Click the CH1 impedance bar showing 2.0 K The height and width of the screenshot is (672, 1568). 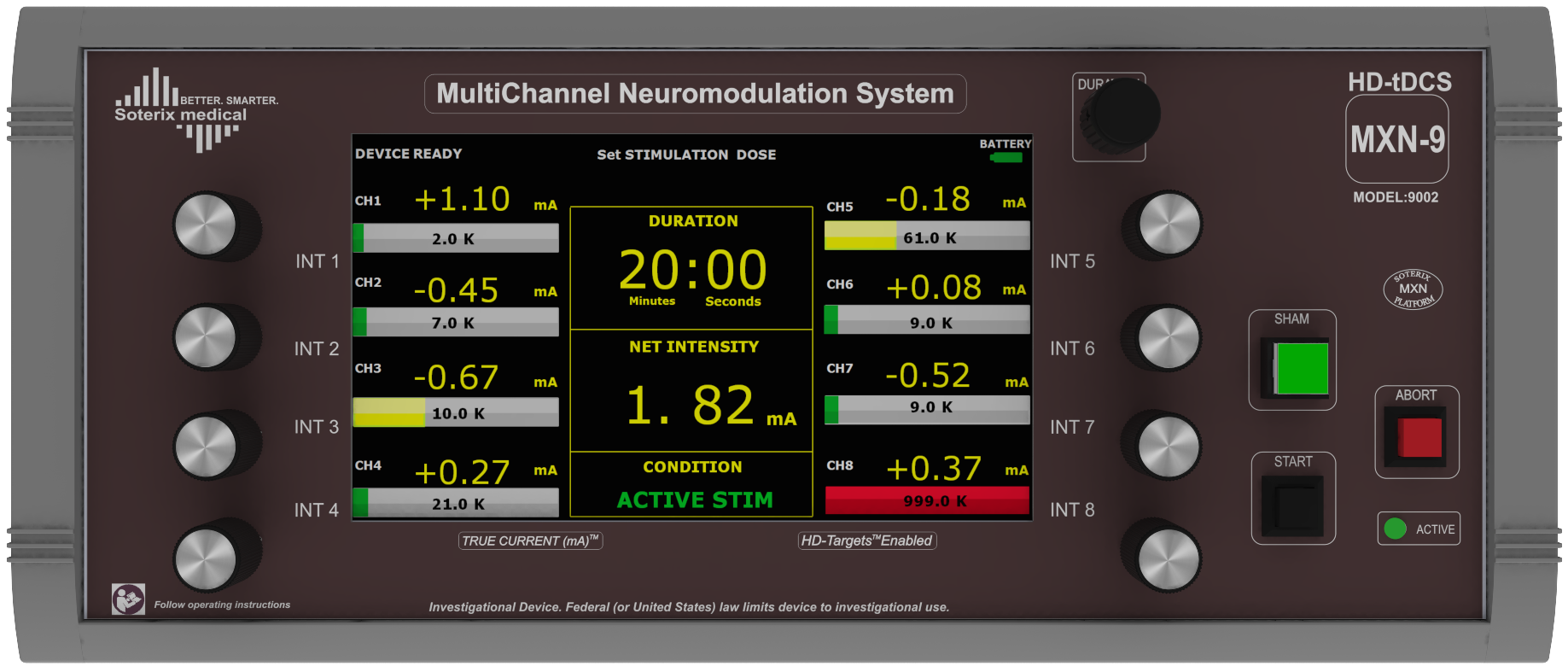(456, 238)
